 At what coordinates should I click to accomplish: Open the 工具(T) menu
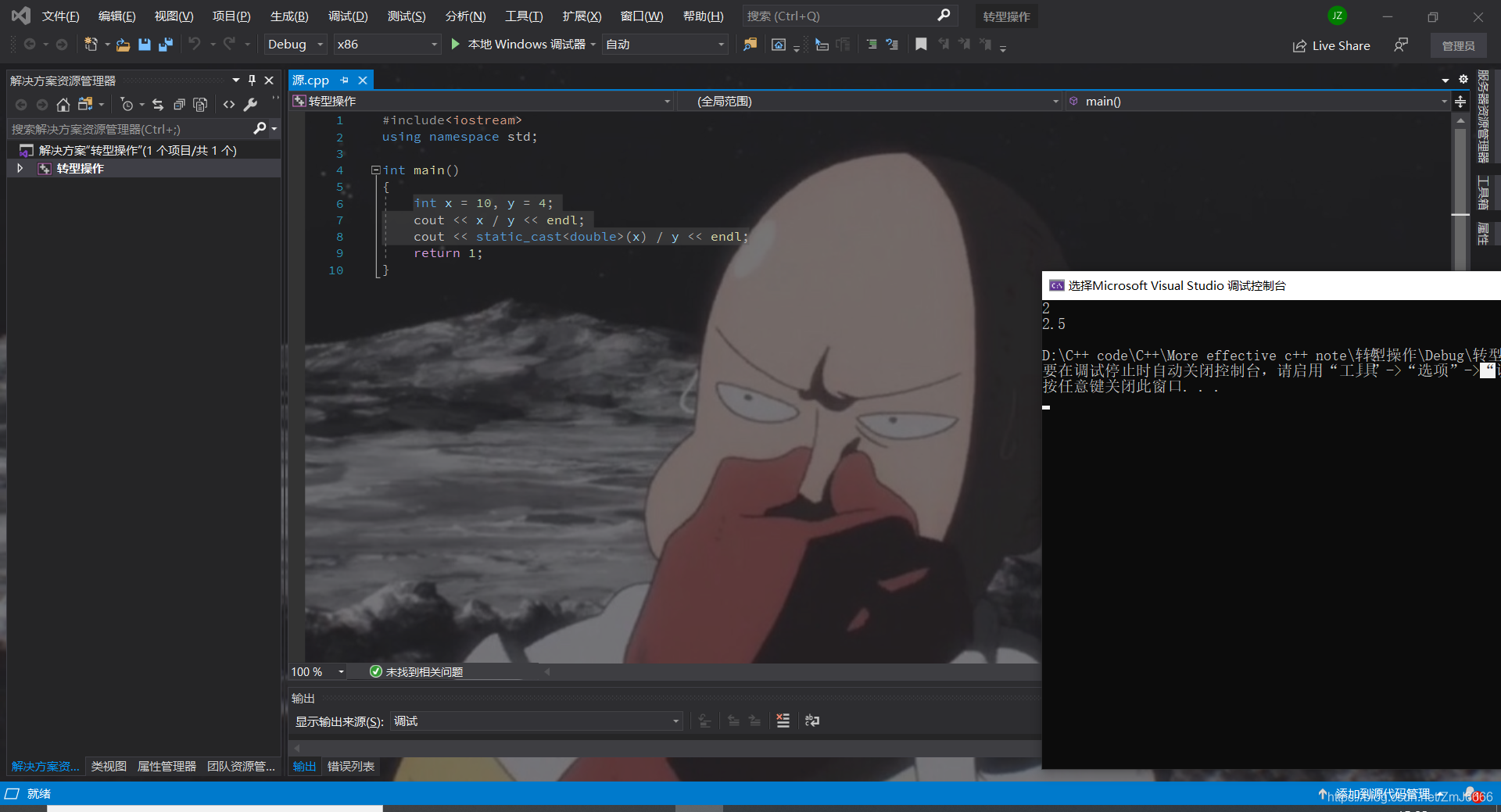pos(524,16)
